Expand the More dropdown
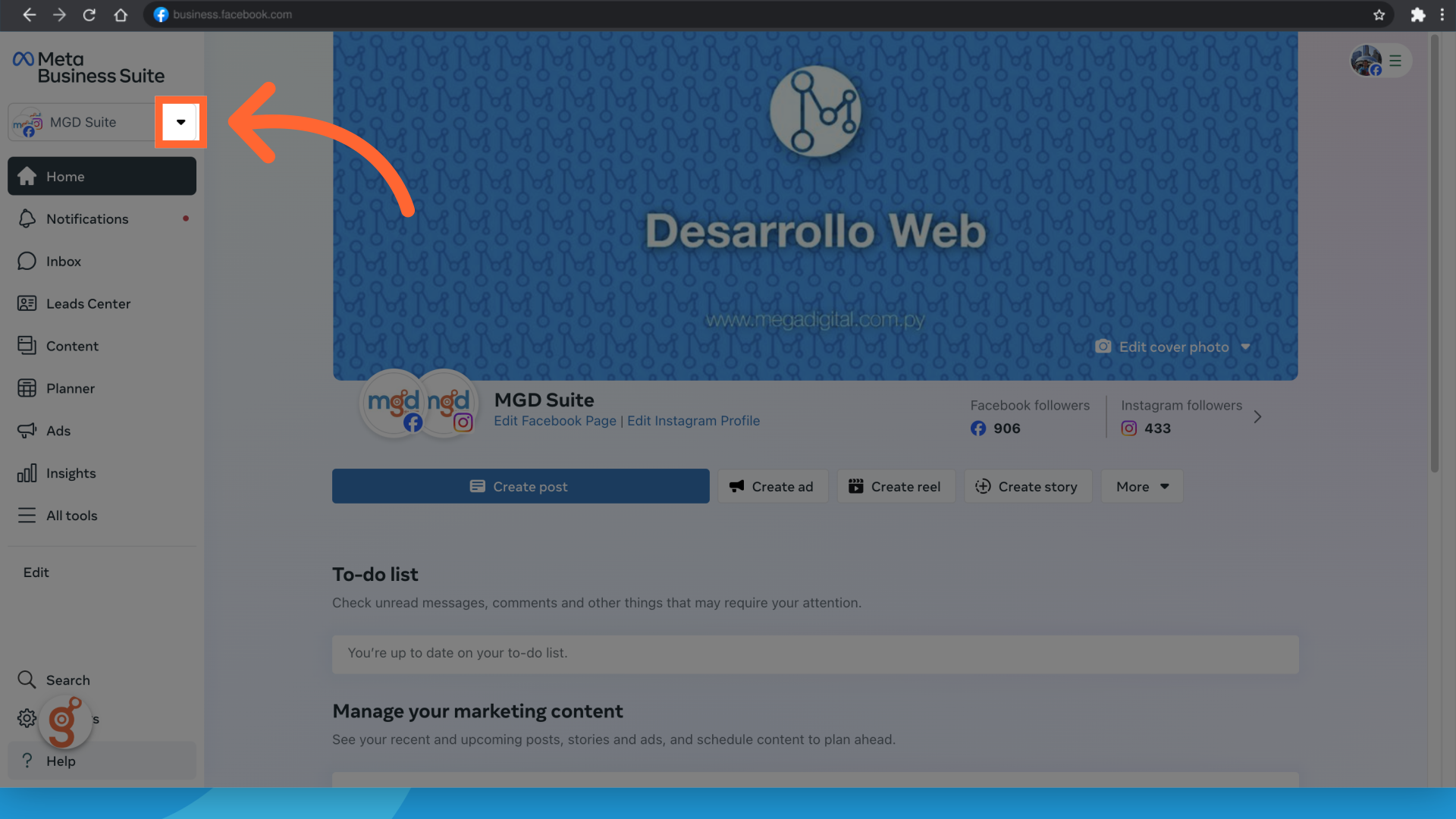 click(x=1141, y=487)
